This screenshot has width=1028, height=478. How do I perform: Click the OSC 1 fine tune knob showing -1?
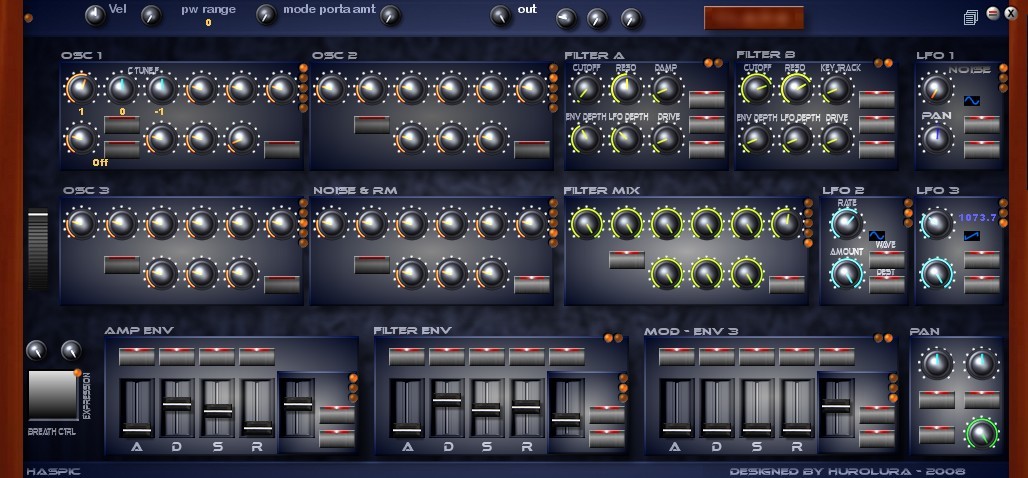click(161, 89)
